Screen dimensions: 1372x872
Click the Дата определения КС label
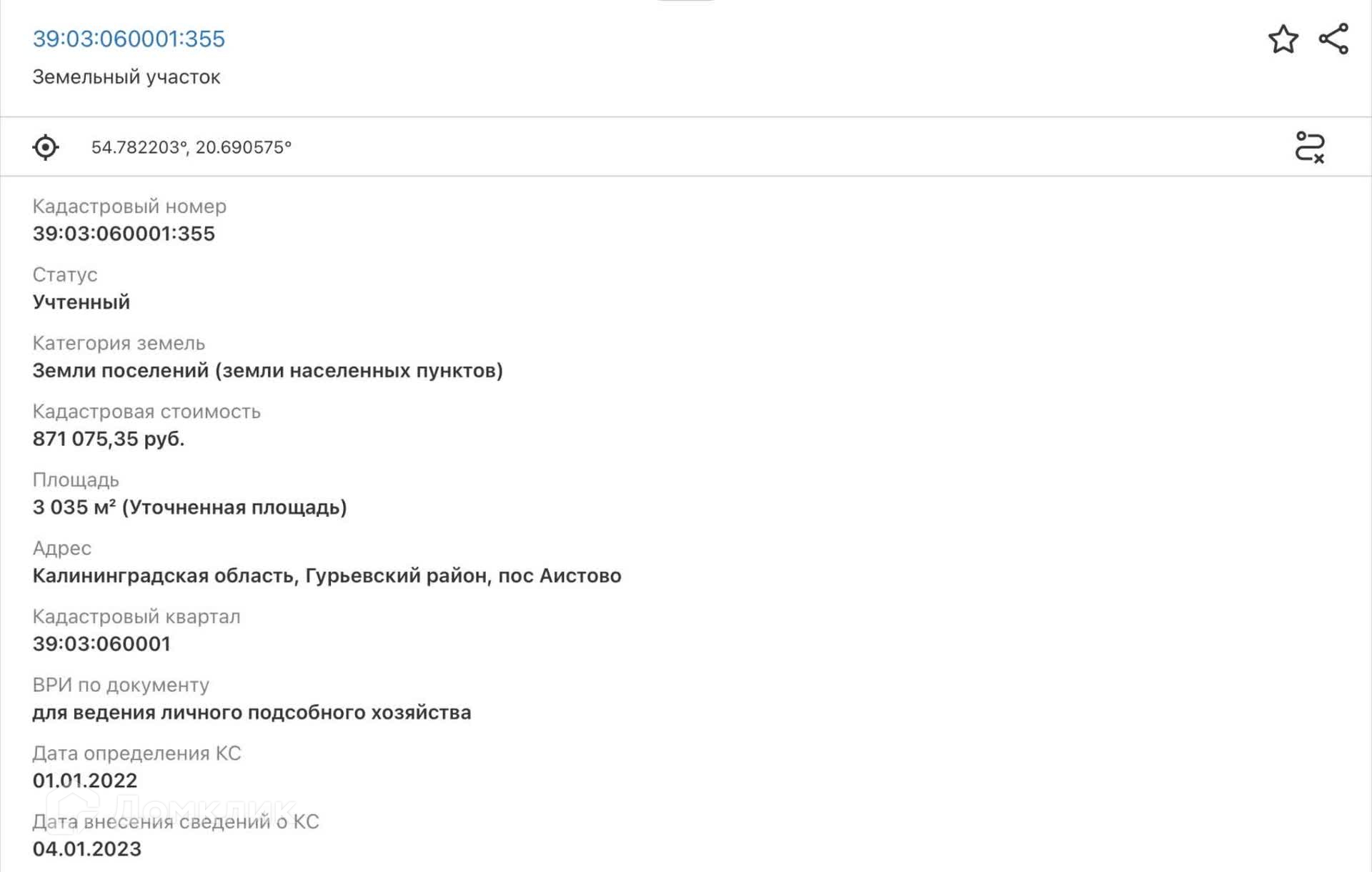pos(136,753)
